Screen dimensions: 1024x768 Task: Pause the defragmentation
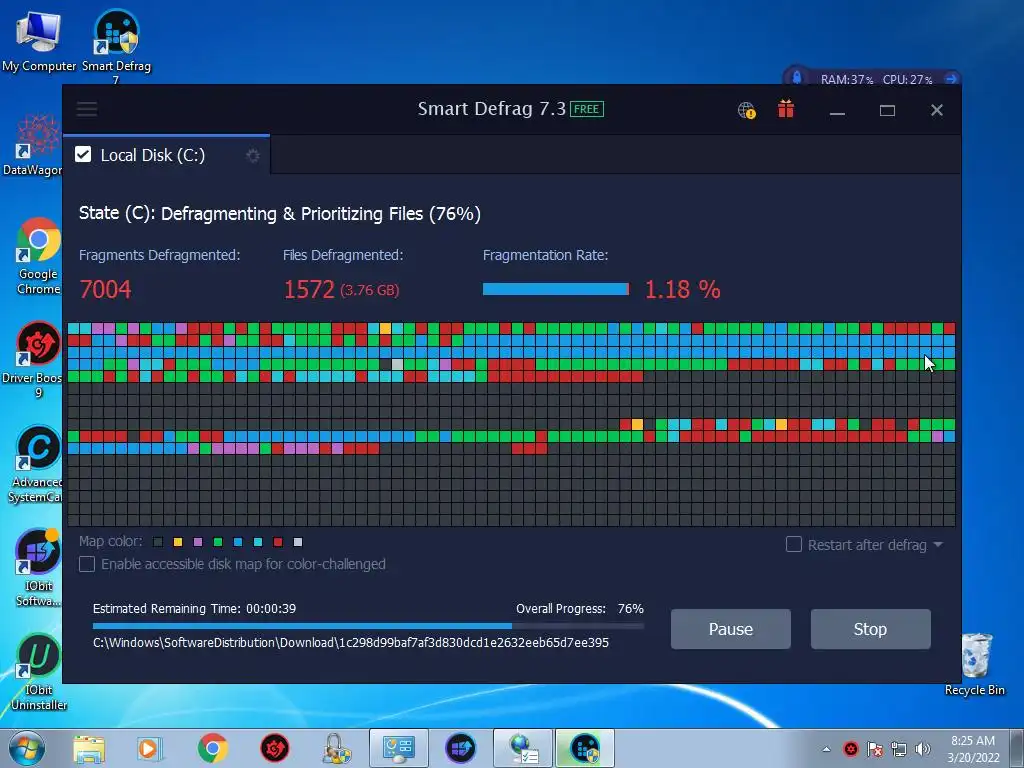click(731, 629)
